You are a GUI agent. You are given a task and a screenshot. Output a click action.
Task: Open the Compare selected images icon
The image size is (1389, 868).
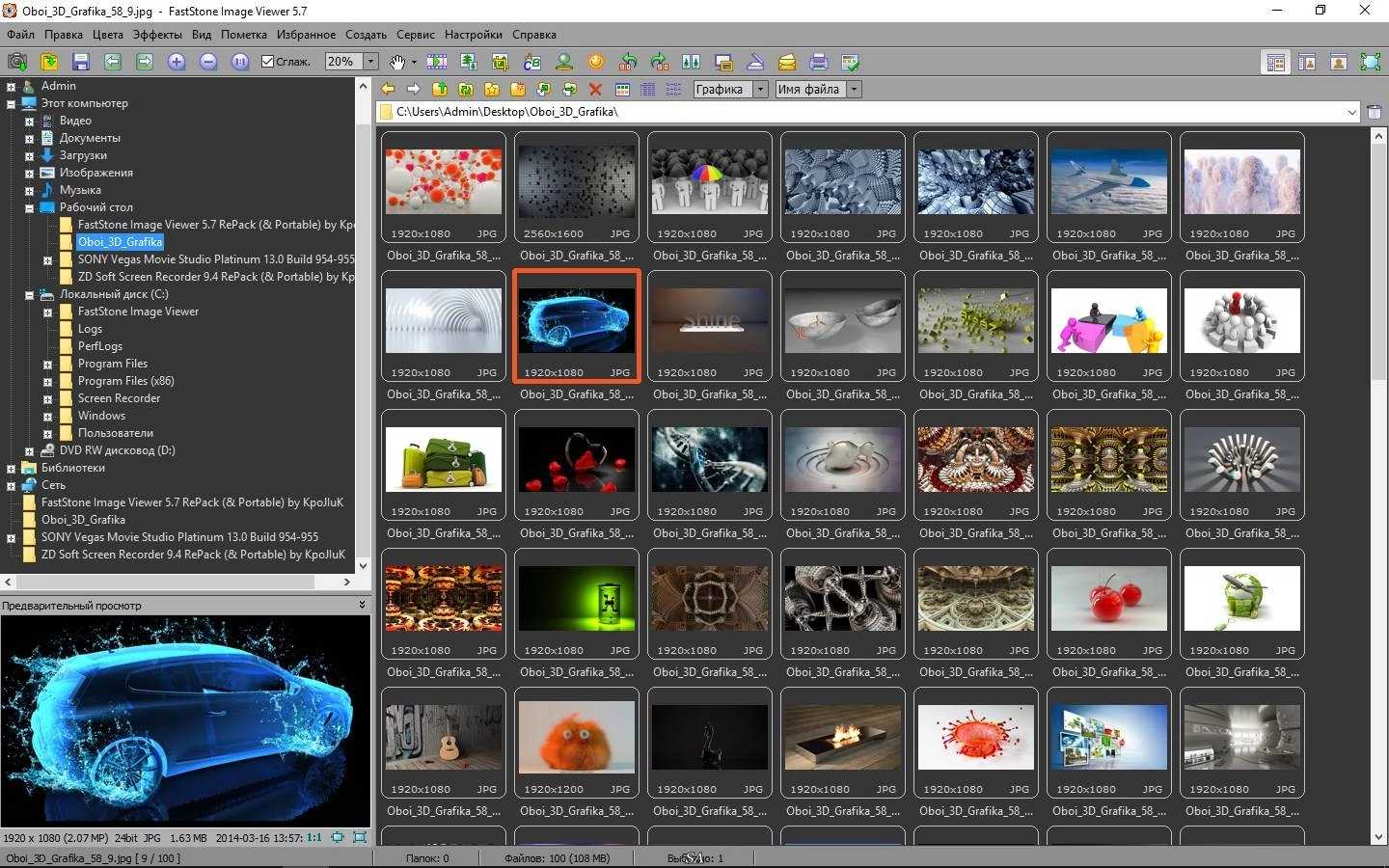click(692, 62)
